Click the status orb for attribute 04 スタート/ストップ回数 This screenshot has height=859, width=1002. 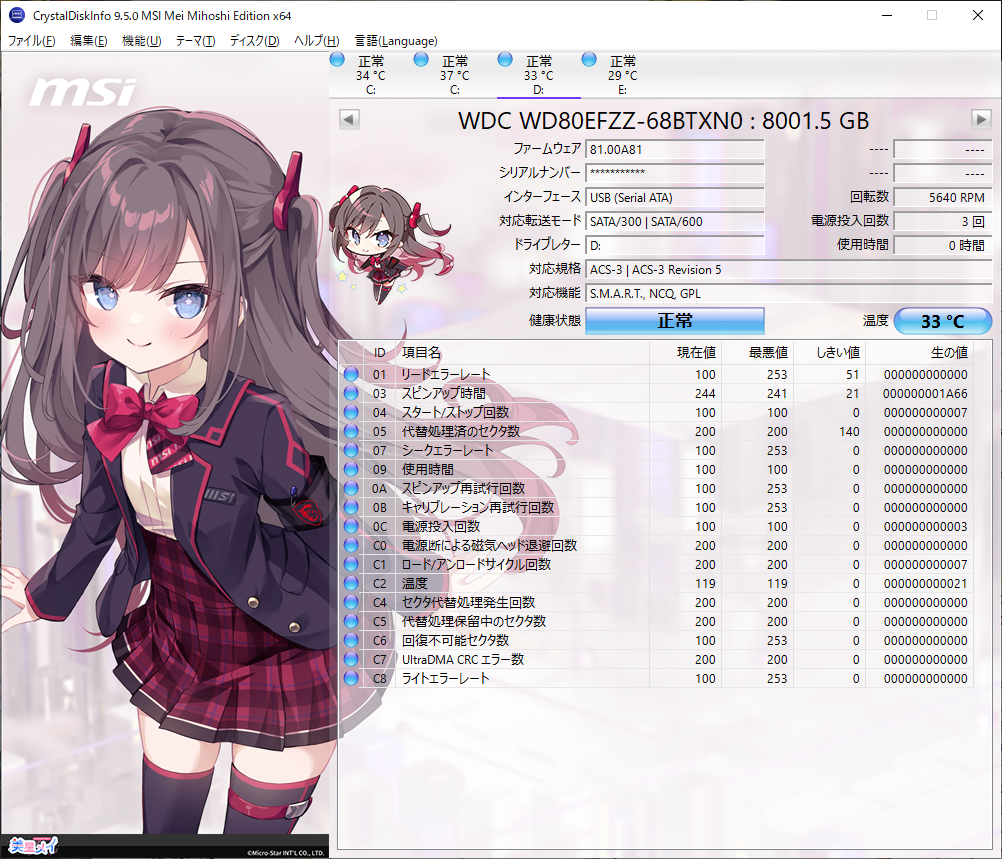click(x=351, y=412)
